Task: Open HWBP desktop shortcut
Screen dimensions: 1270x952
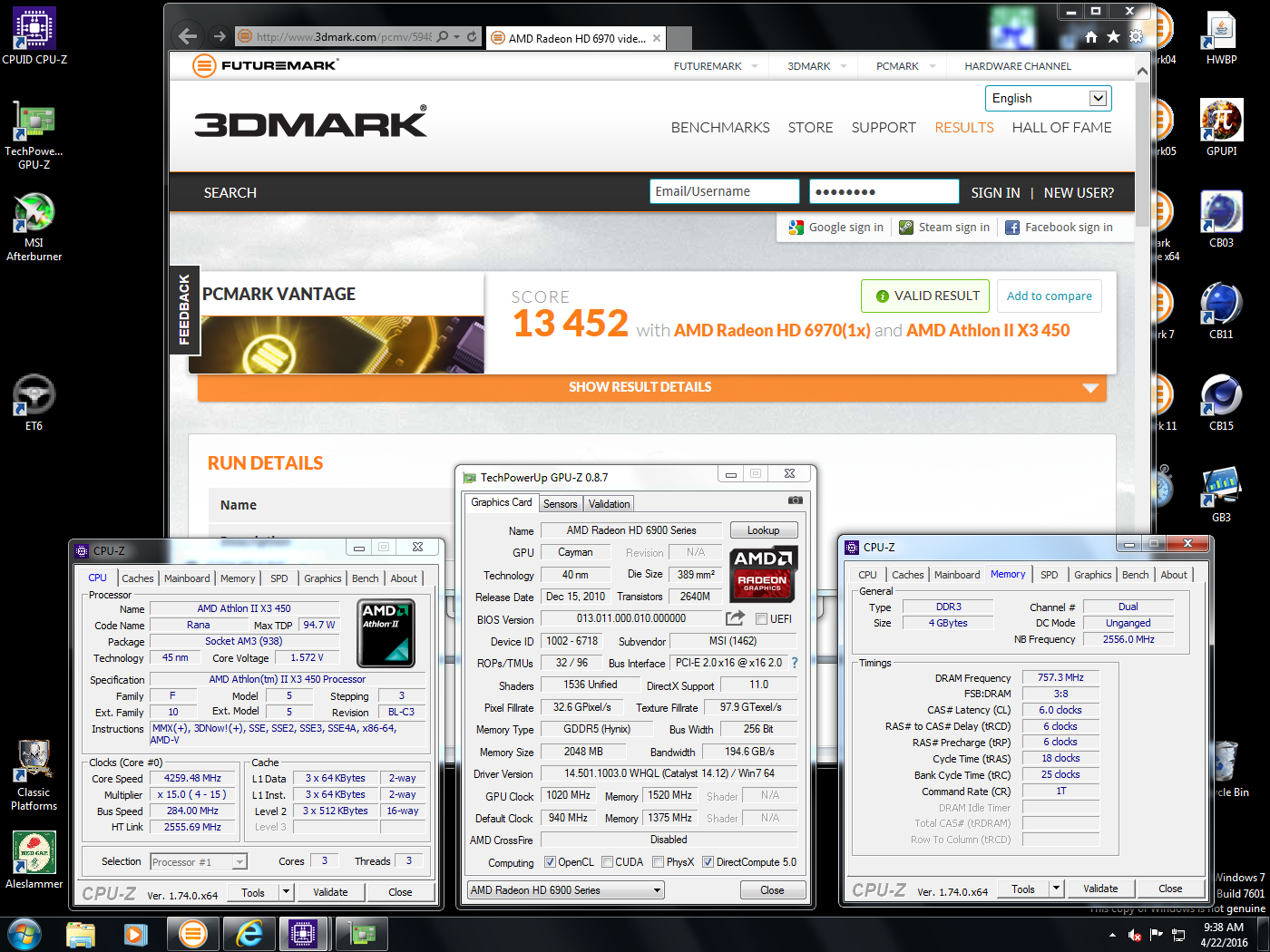Action: (x=1221, y=37)
